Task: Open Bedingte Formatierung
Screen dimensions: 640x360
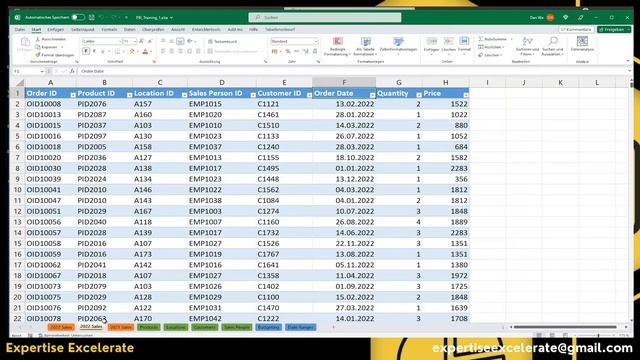Action: [x=337, y=46]
